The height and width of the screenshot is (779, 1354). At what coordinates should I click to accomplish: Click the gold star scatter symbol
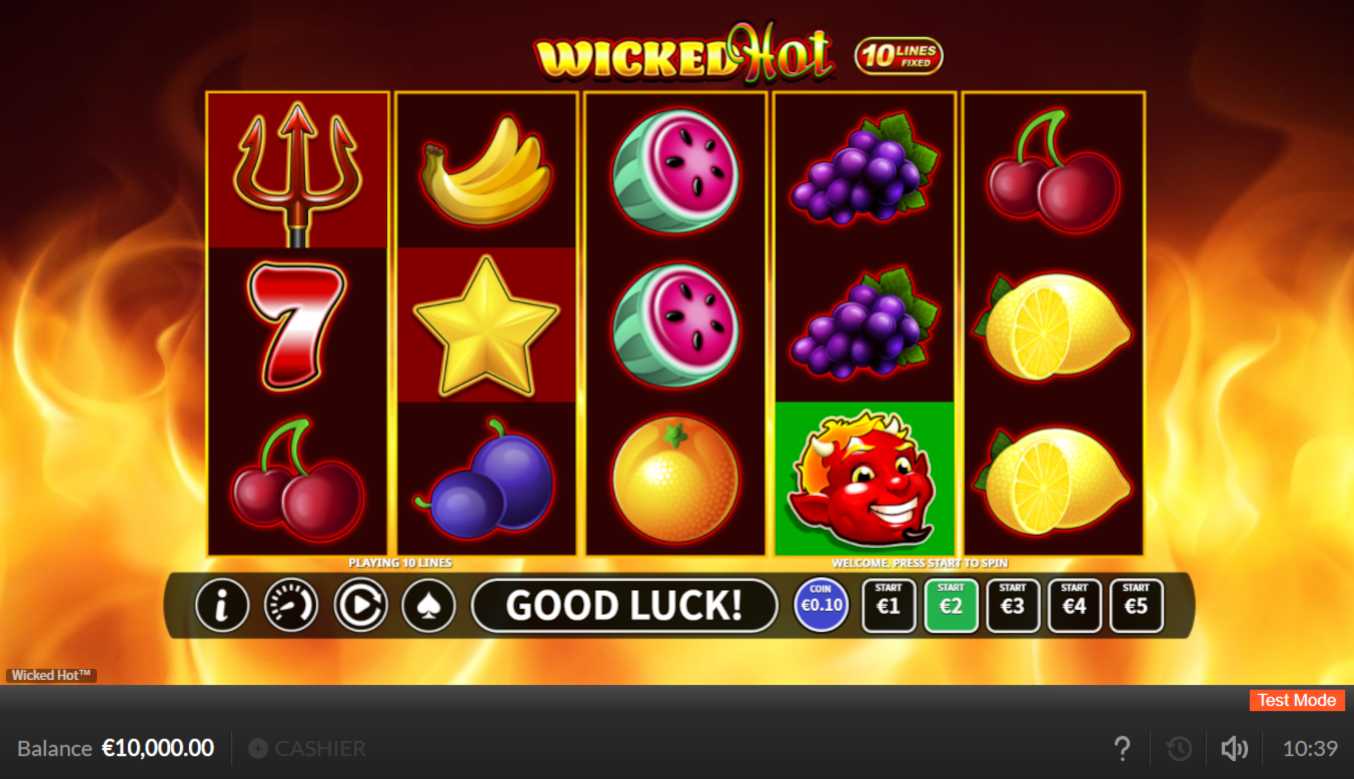point(486,325)
